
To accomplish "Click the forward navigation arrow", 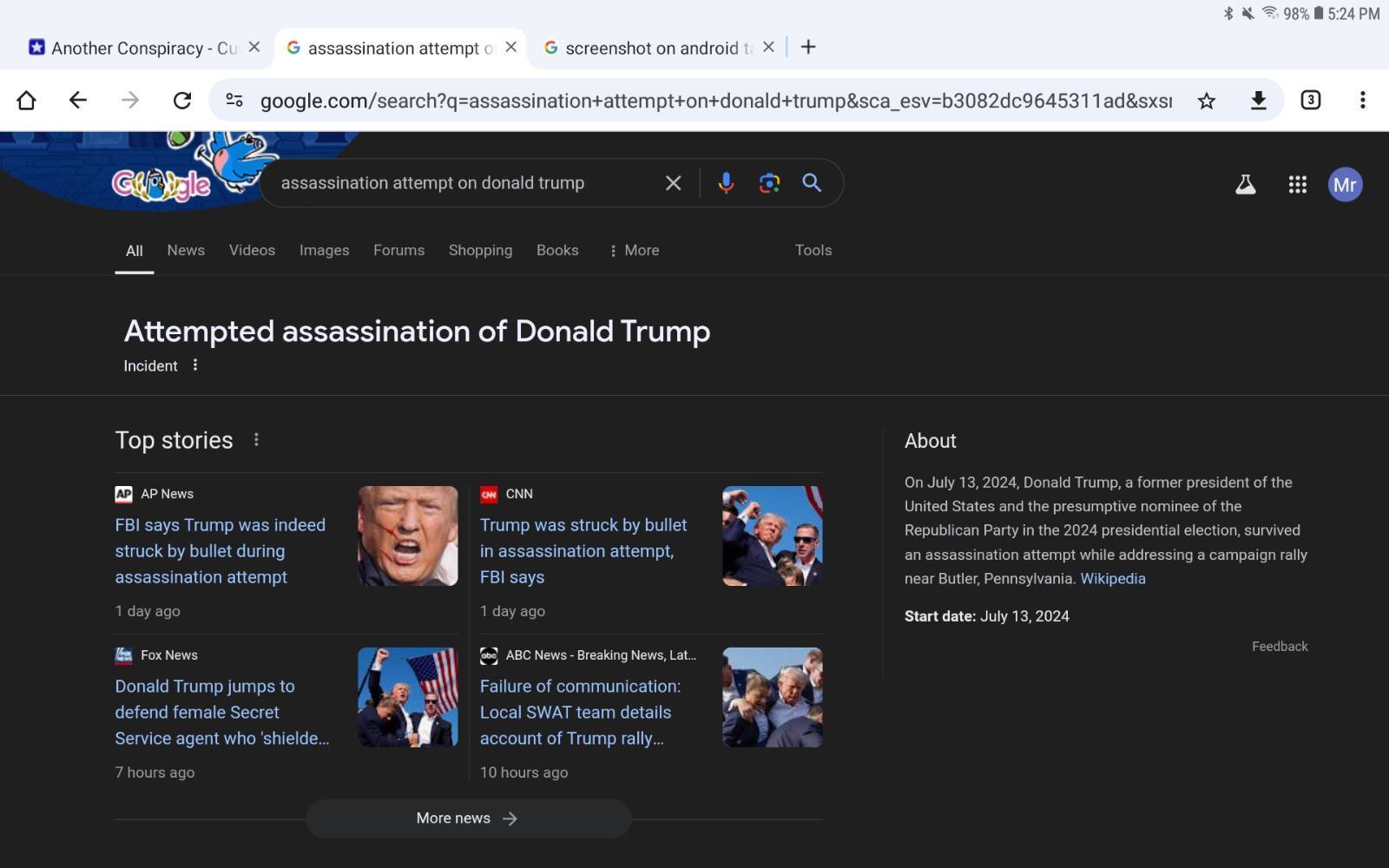I will [x=130, y=101].
